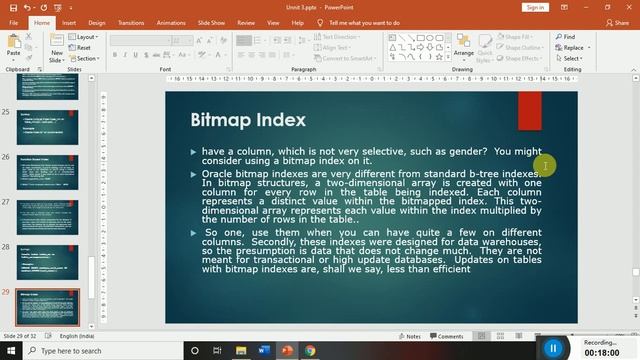Switch to Slide Sorter view icon
This screenshot has width=640, height=360.
[500, 336]
